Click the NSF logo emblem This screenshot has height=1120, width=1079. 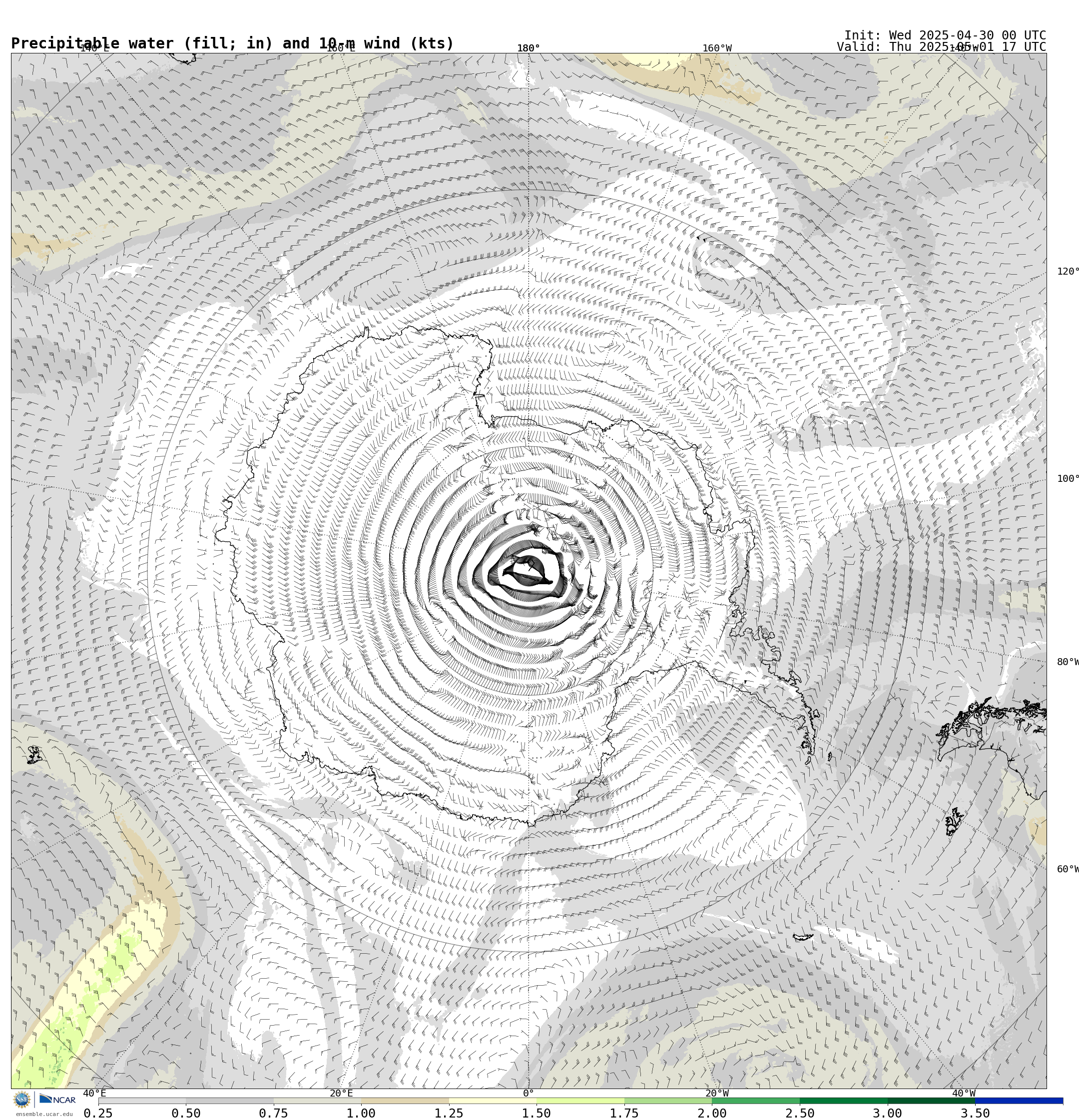pos(21,1100)
